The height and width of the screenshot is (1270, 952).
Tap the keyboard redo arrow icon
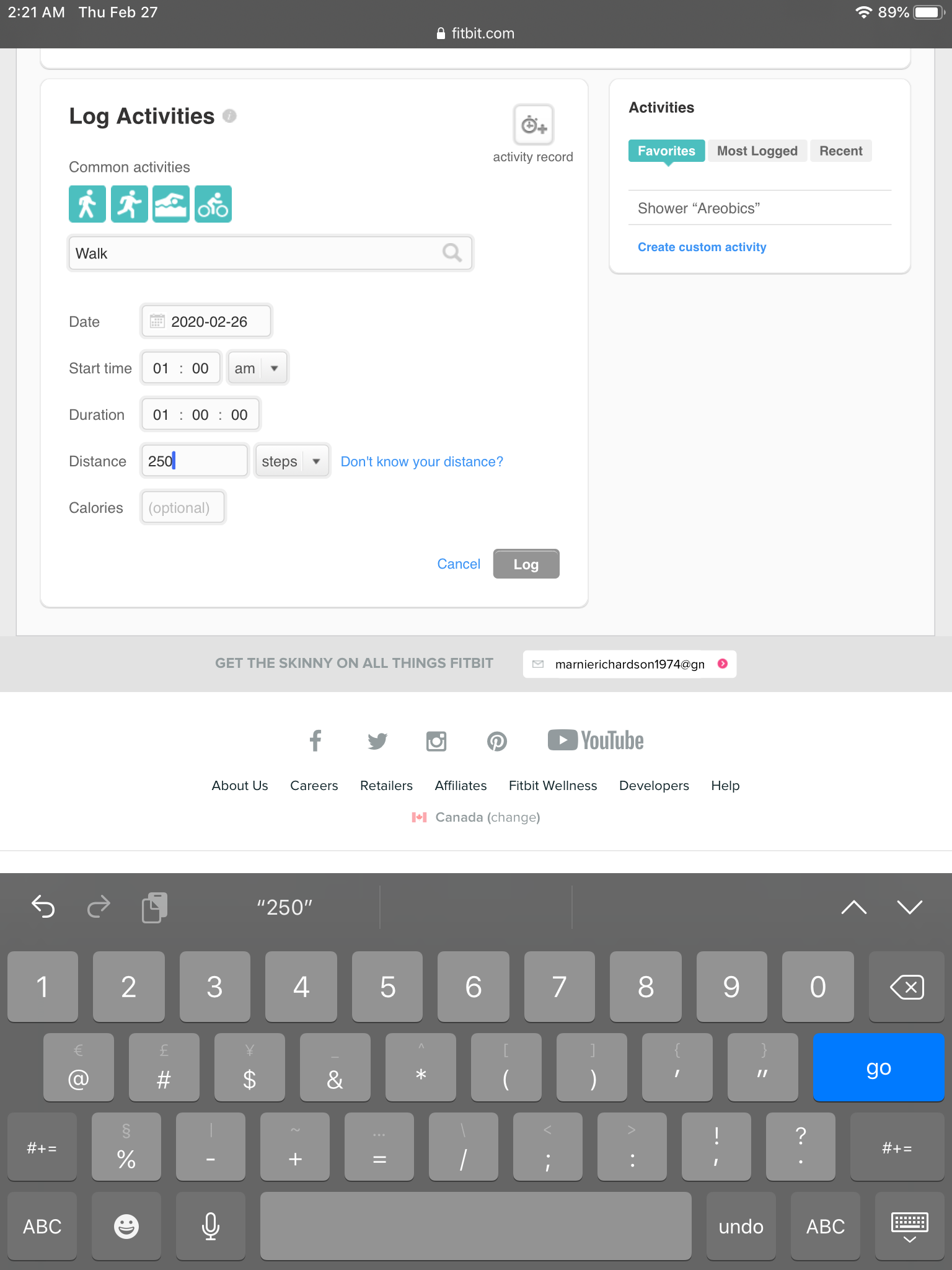[x=99, y=907]
